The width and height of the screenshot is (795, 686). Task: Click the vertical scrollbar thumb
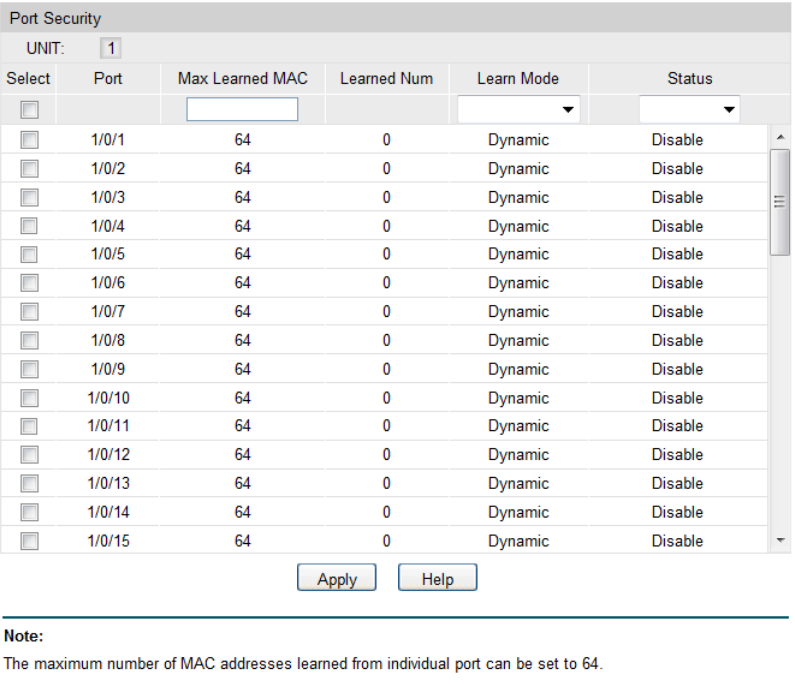780,202
